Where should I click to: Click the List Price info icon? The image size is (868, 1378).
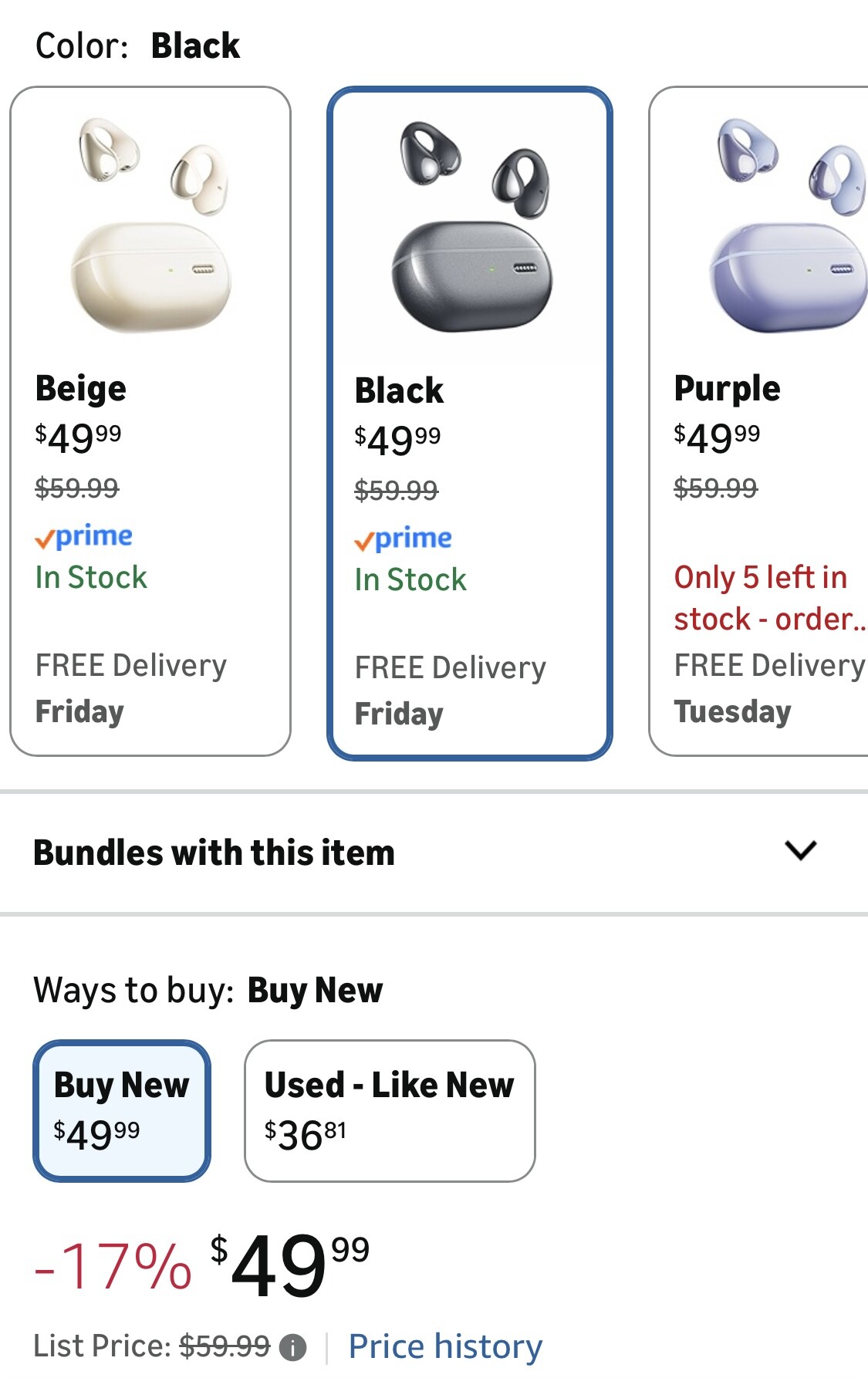tap(292, 1348)
